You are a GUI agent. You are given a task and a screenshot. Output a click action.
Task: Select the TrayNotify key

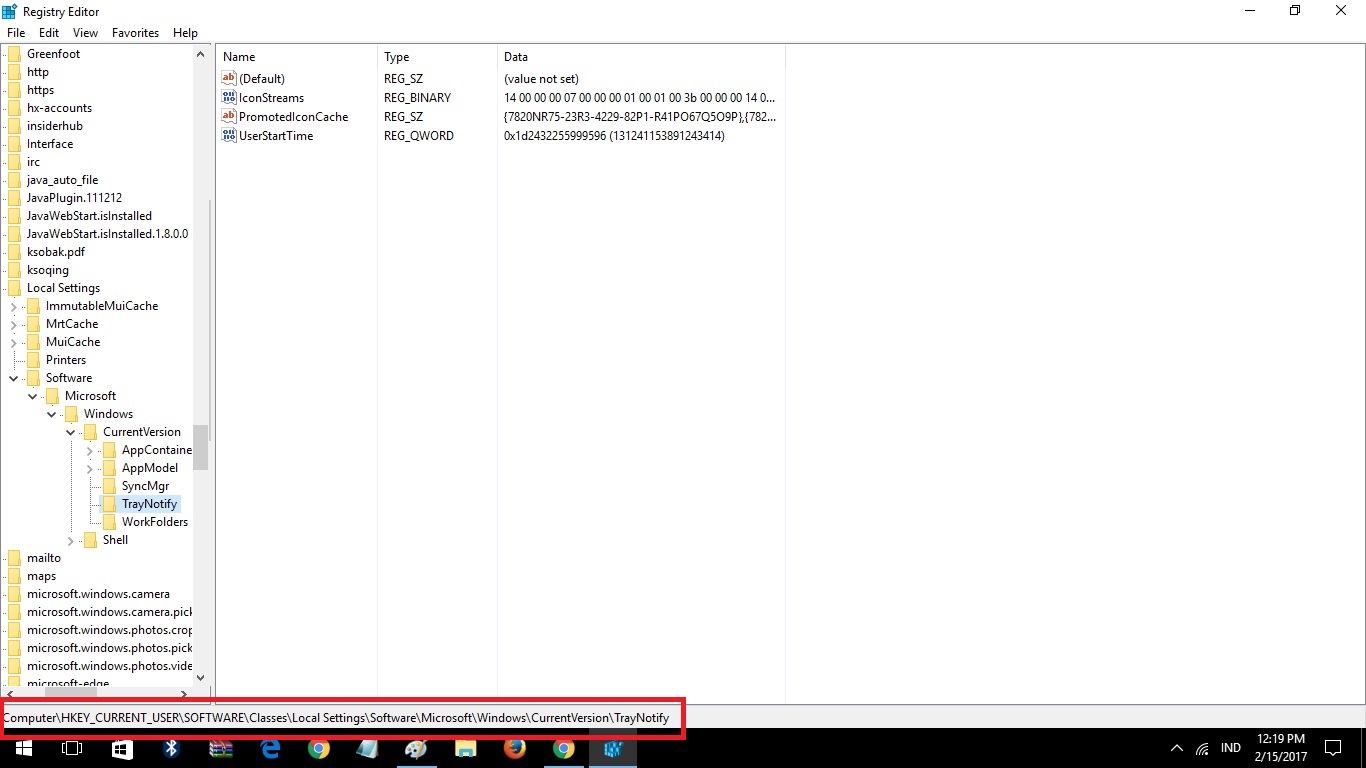pos(149,504)
